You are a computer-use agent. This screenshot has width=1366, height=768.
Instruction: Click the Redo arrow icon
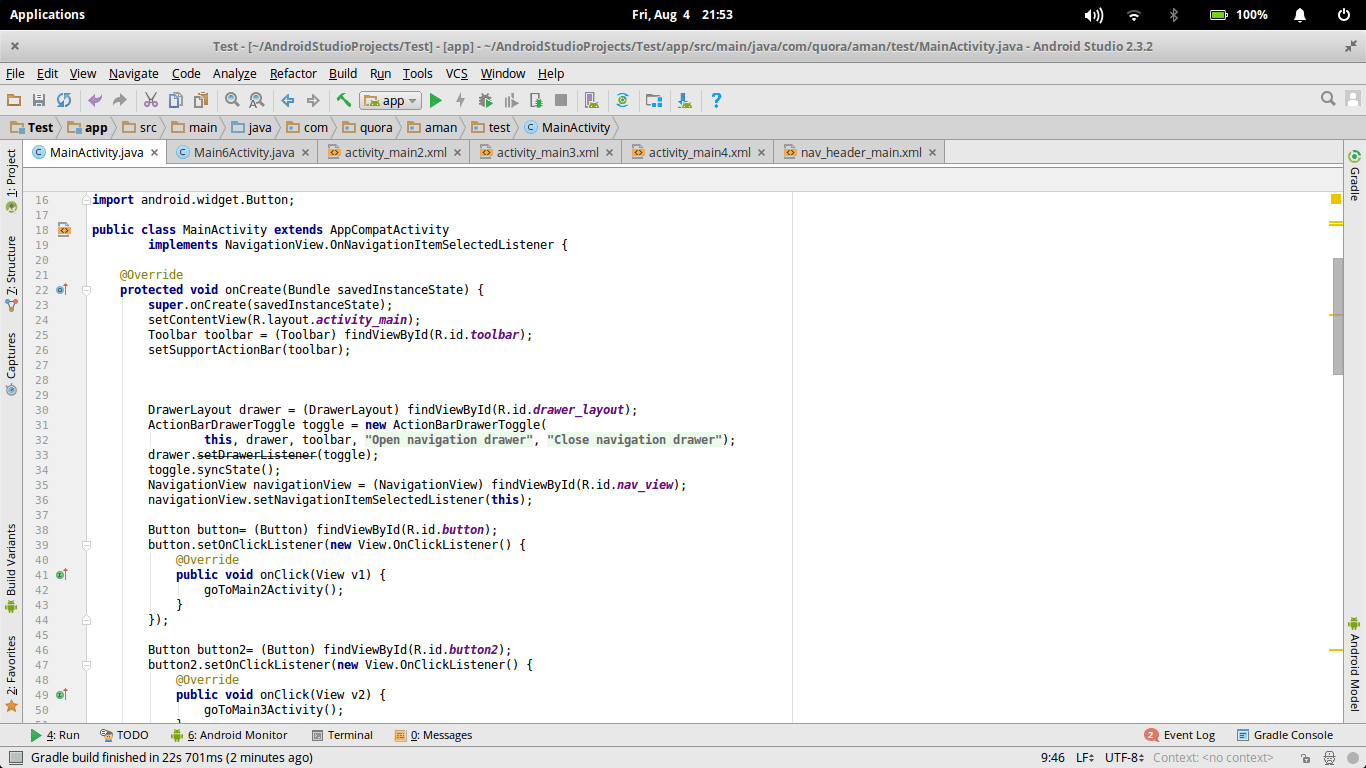(x=120, y=100)
